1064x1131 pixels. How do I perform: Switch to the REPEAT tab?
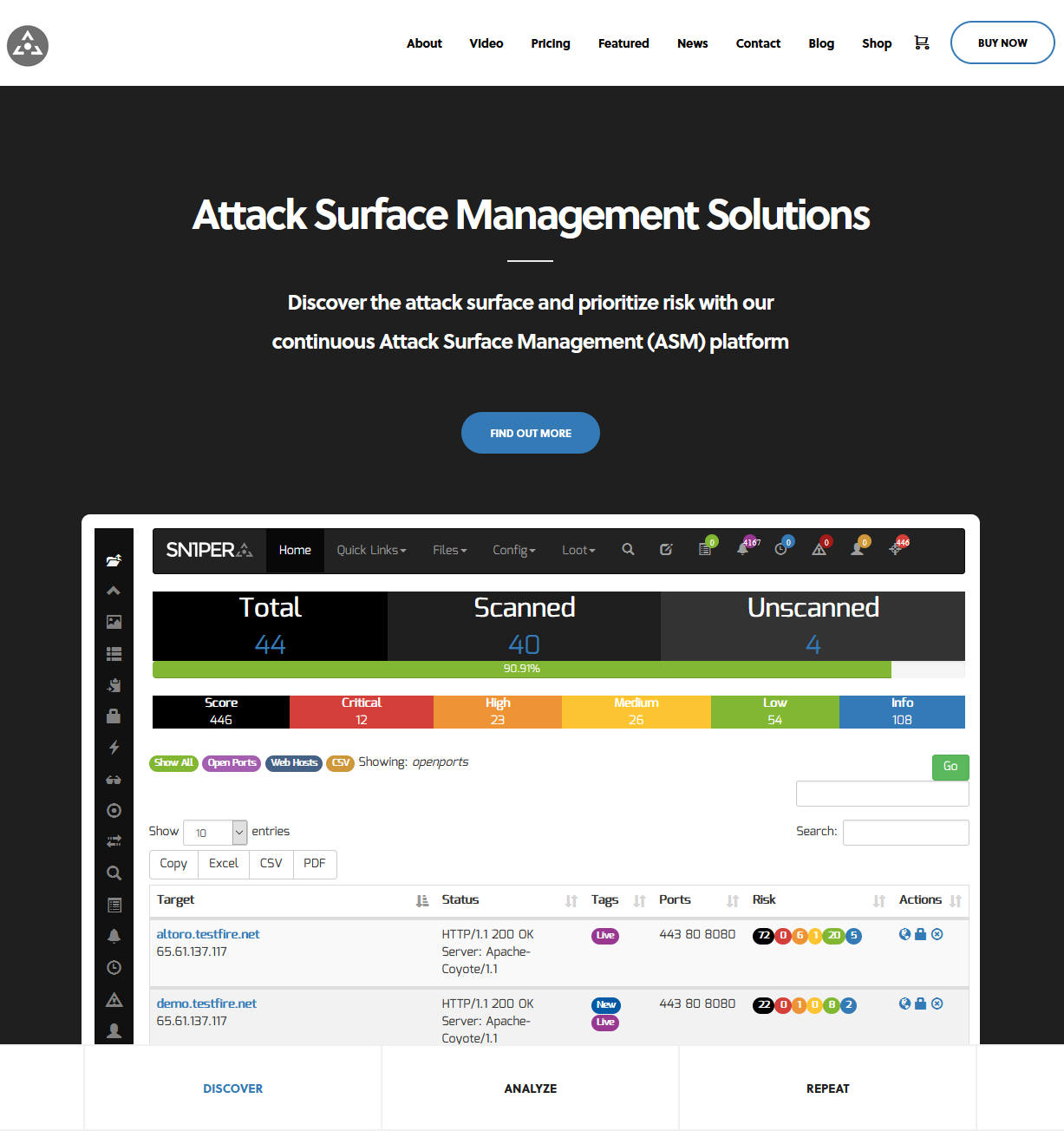coord(828,1089)
